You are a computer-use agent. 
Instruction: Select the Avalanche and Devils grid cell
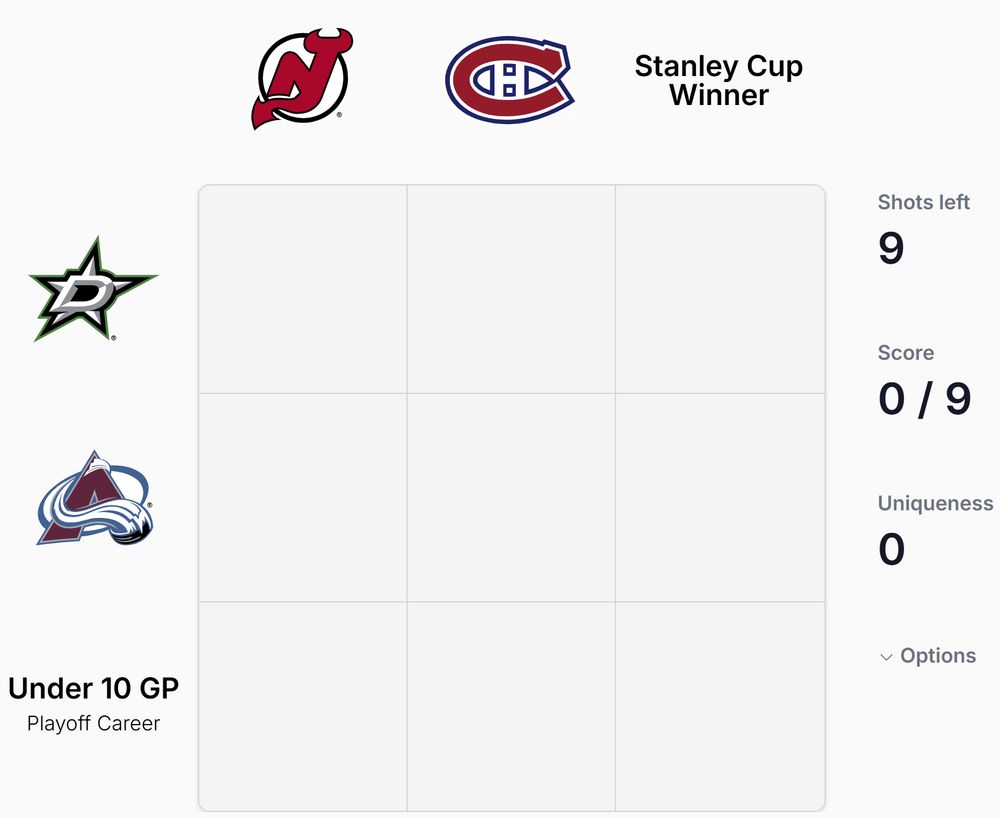coord(303,498)
